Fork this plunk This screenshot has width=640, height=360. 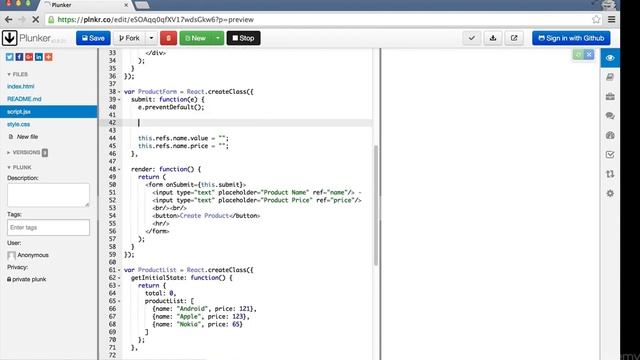tap(129, 38)
